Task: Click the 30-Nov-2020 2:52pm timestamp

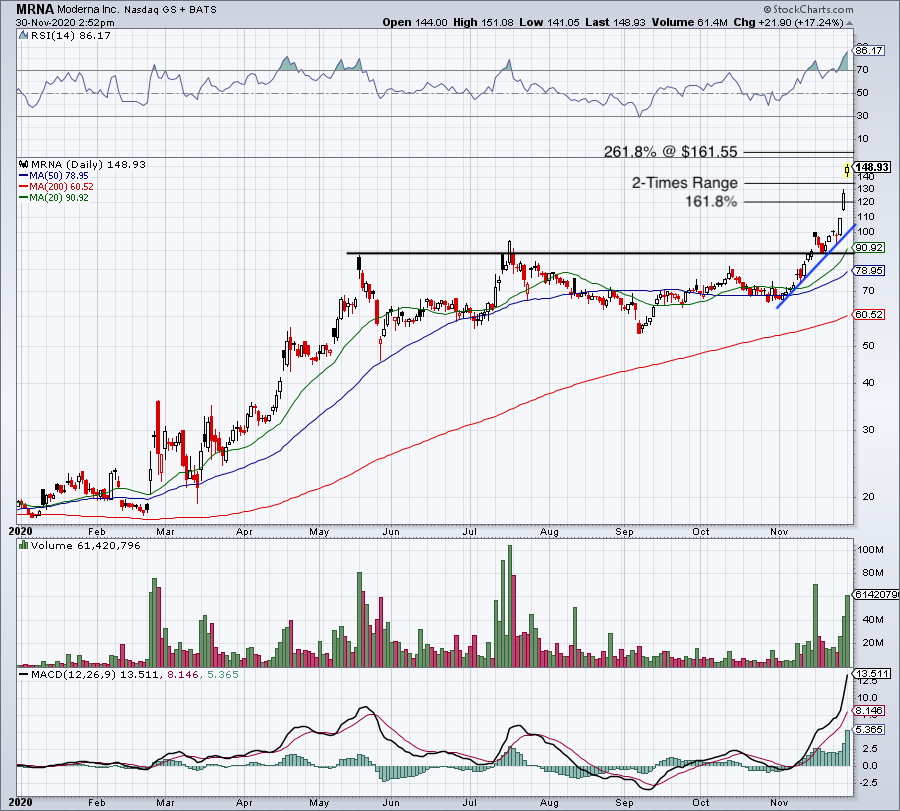Action: 65,23
